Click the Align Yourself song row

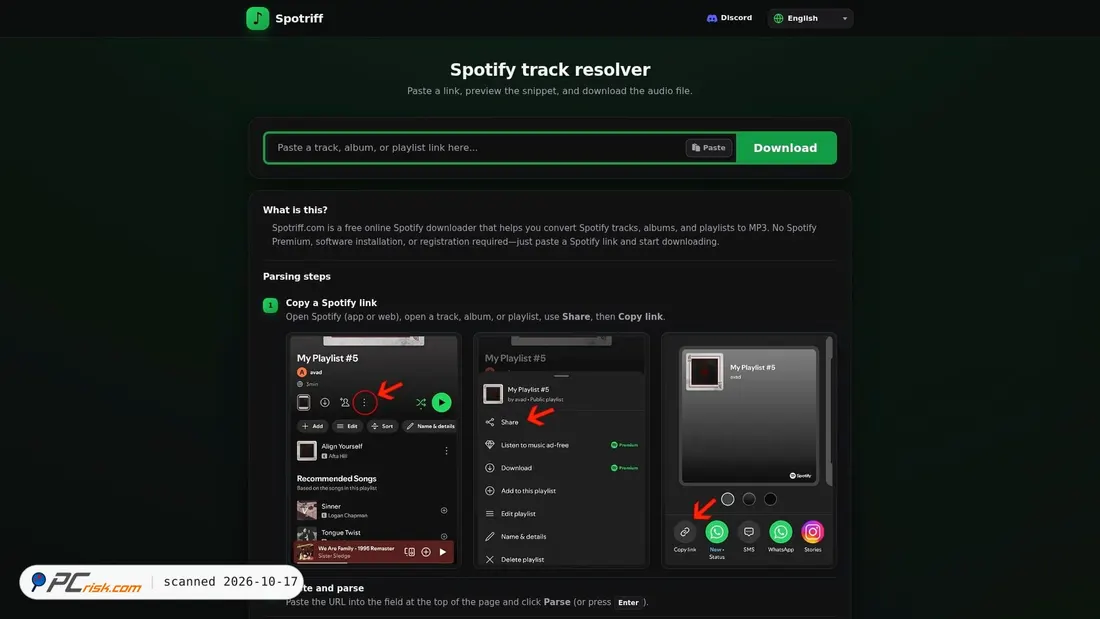click(x=373, y=451)
